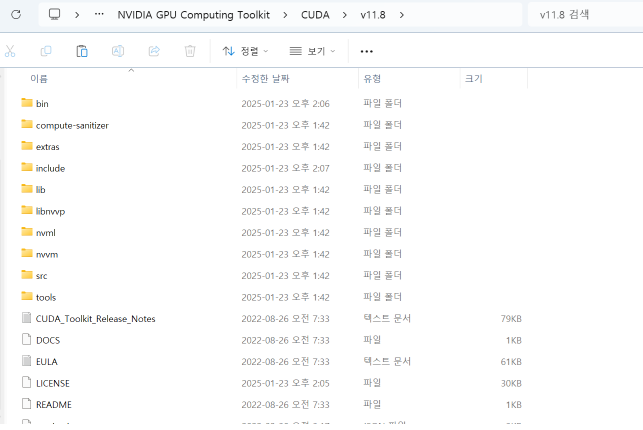643x430 pixels.
Task: Click the Rename icon in toolbar
Action: (118, 51)
